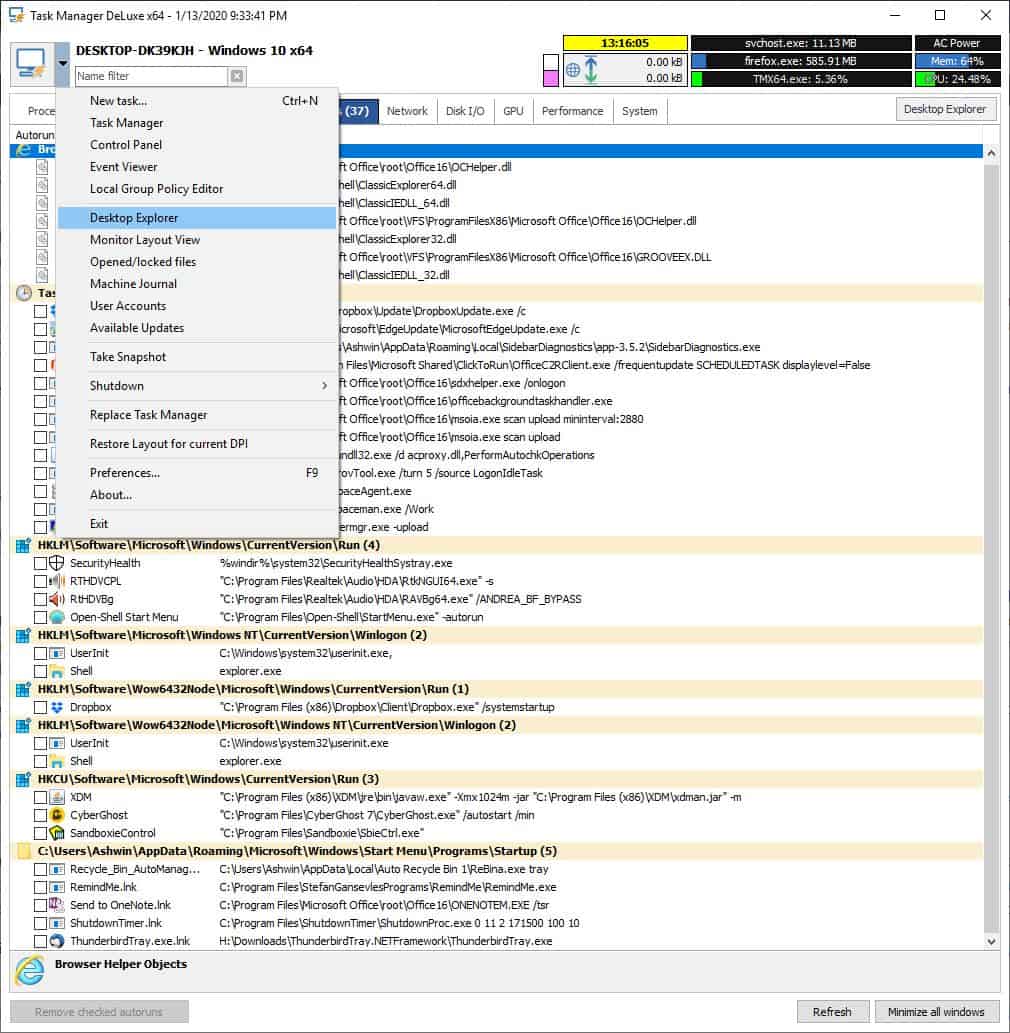Check the Open-Shell Start Menu checkbox
This screenshot has height=1033, width=1010.
click(x=40, y=617)
